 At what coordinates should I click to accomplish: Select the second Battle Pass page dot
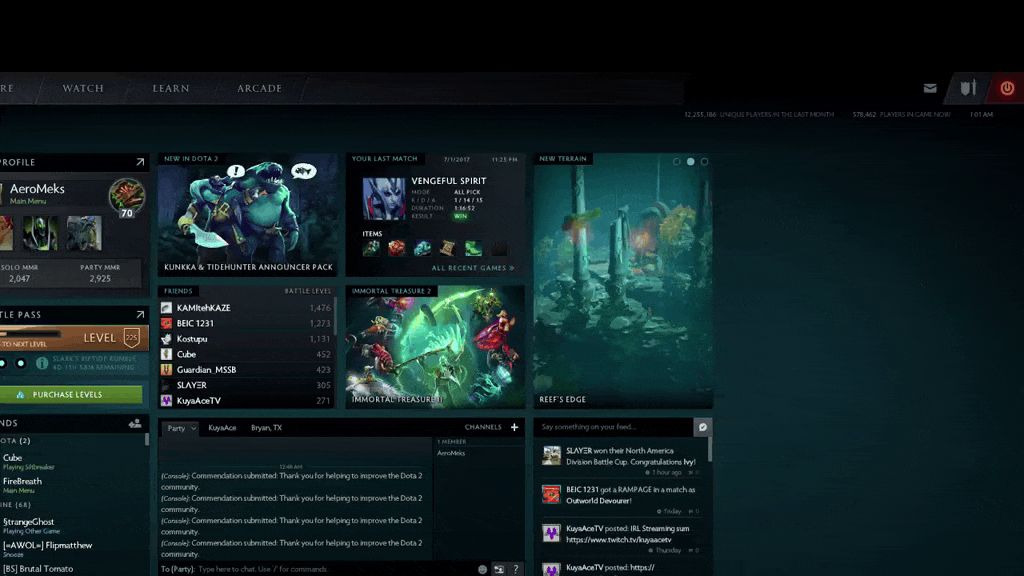(x=21, y=363)
